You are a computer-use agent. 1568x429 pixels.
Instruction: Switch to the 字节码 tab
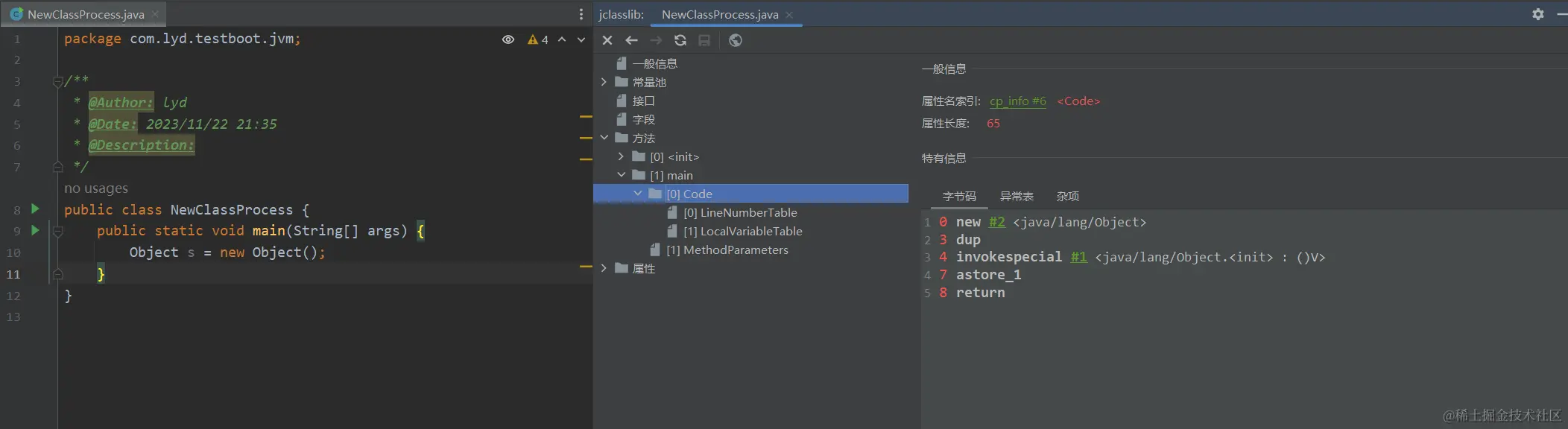coord(959,196)
